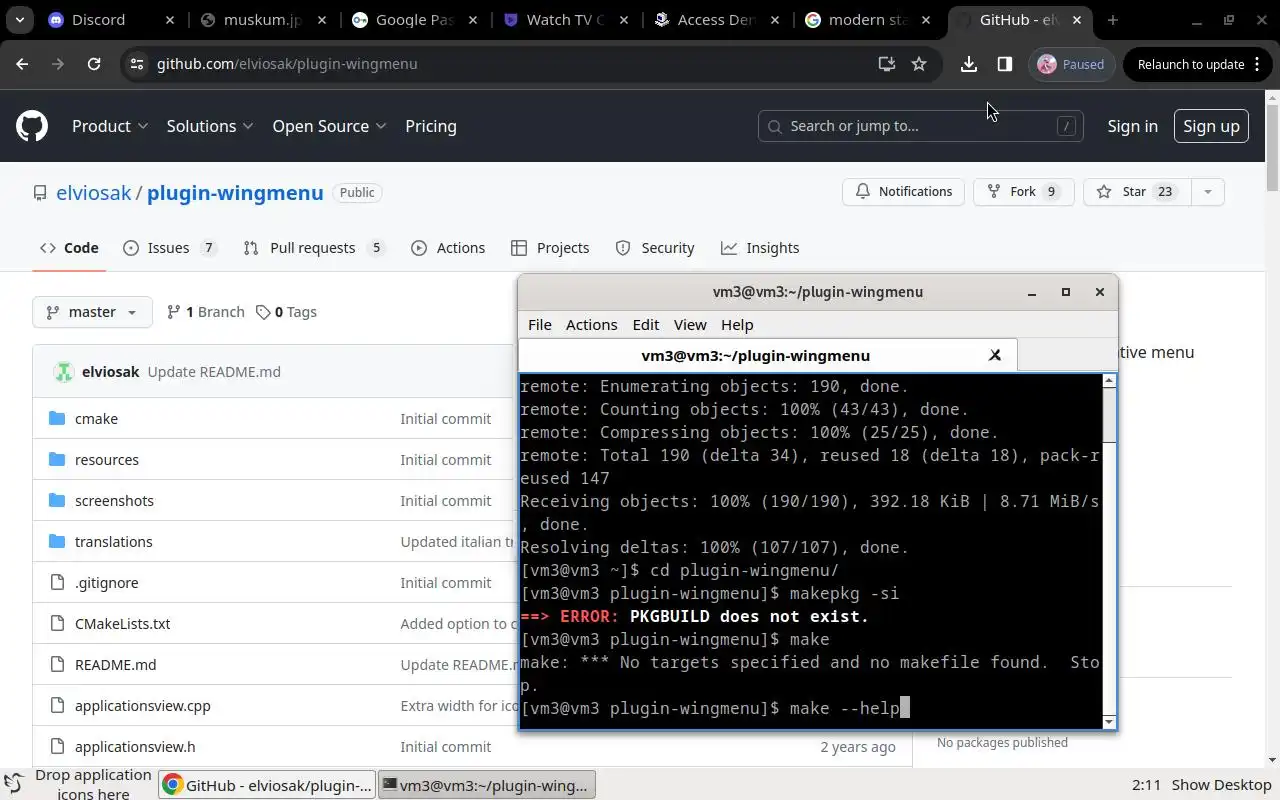1280x800 pixels.
Task: Open the .gitignore file
Action: (x=107, y=583)
